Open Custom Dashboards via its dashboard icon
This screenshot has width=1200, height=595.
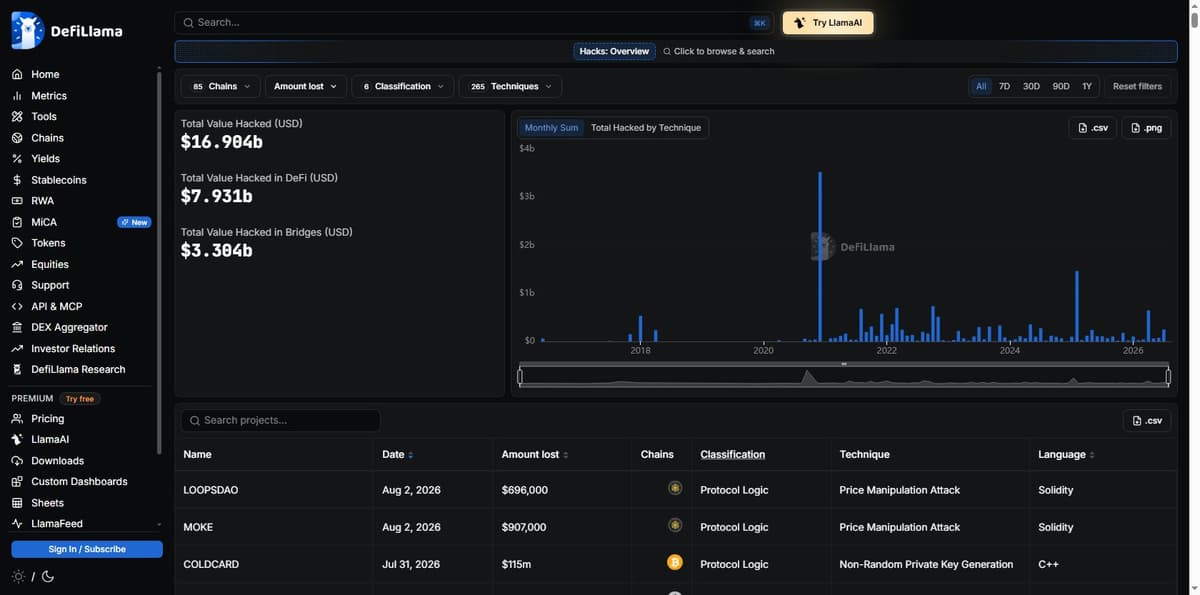tap(17, 481)
